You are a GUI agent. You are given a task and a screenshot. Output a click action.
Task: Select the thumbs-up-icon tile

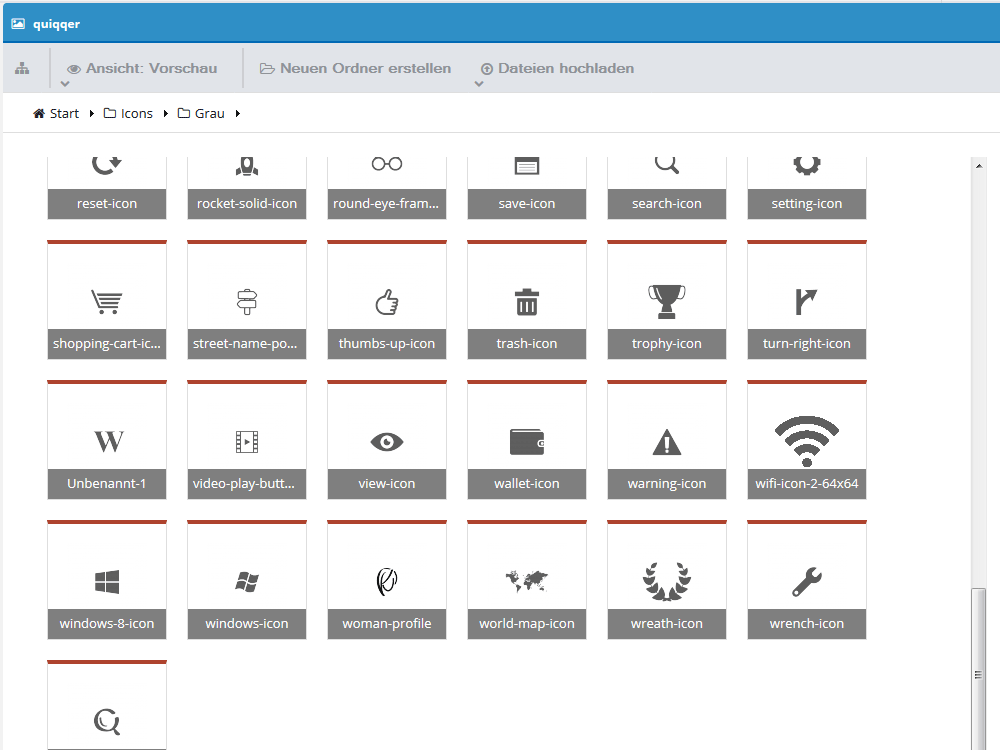coord(387,300)
